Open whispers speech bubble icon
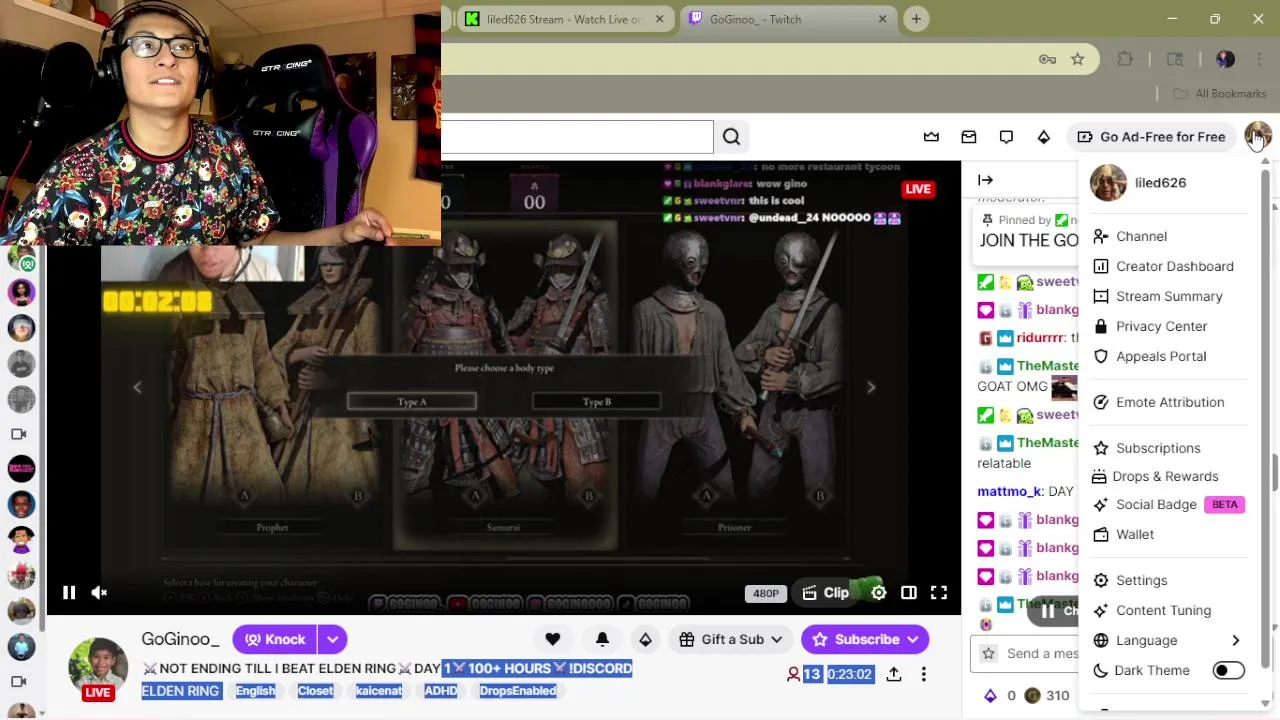The image size is (1280, 720). pos(1006,137)
